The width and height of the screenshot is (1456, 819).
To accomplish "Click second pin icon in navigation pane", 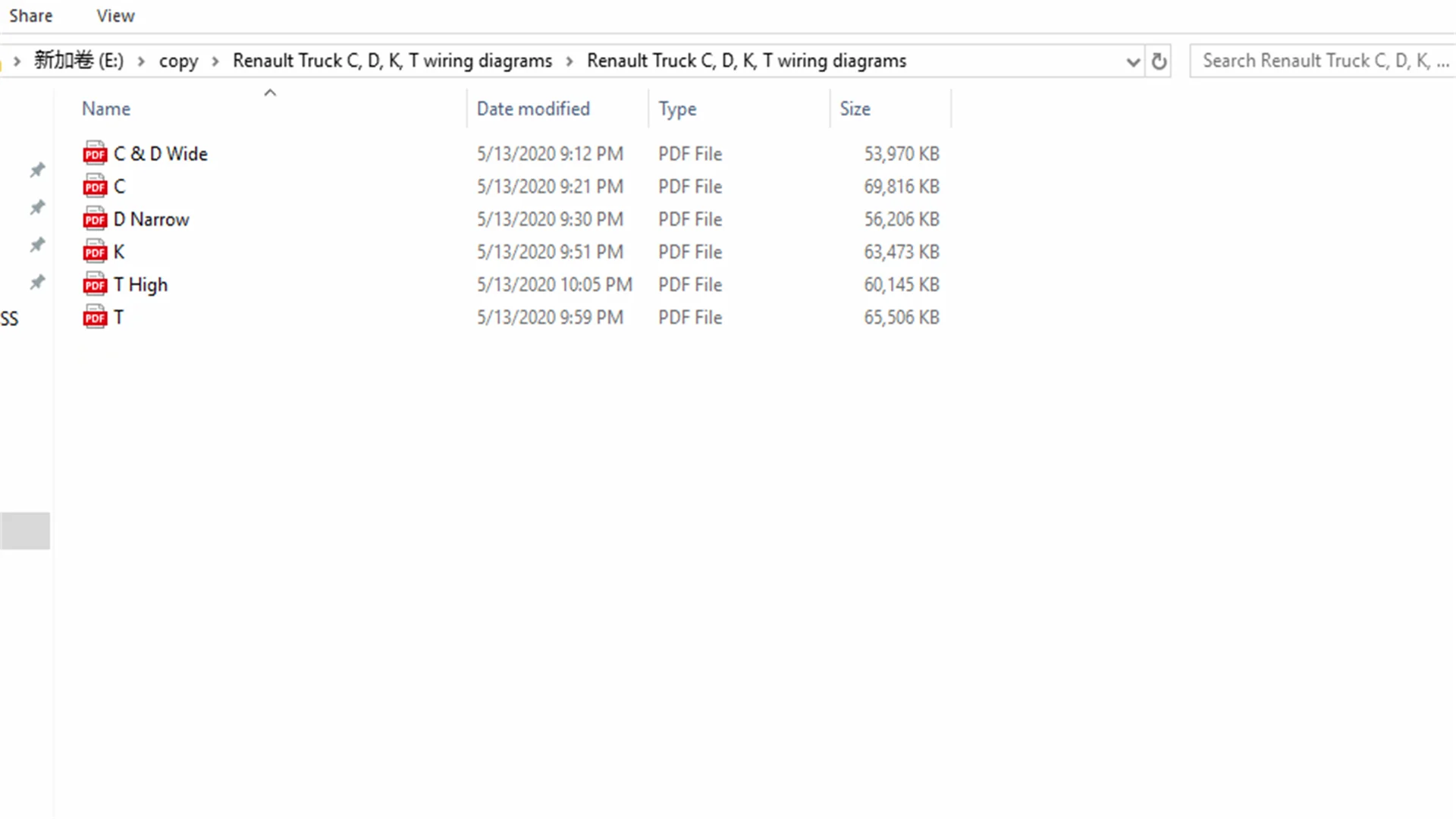I will click(37, 207).
